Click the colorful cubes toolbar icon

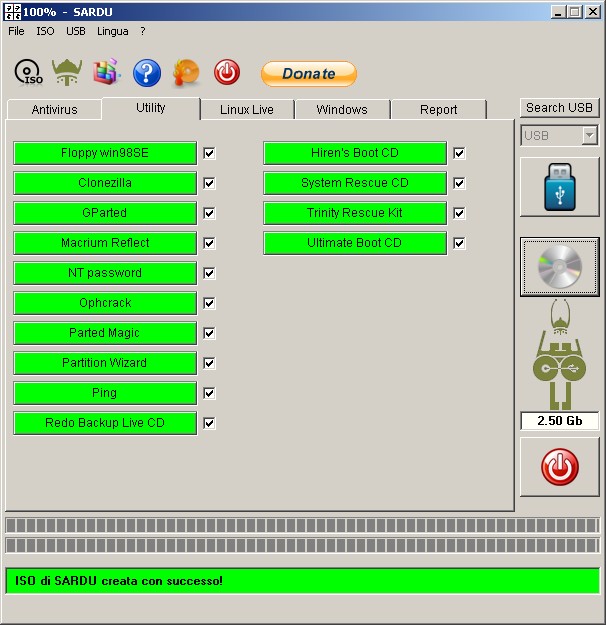106,72
